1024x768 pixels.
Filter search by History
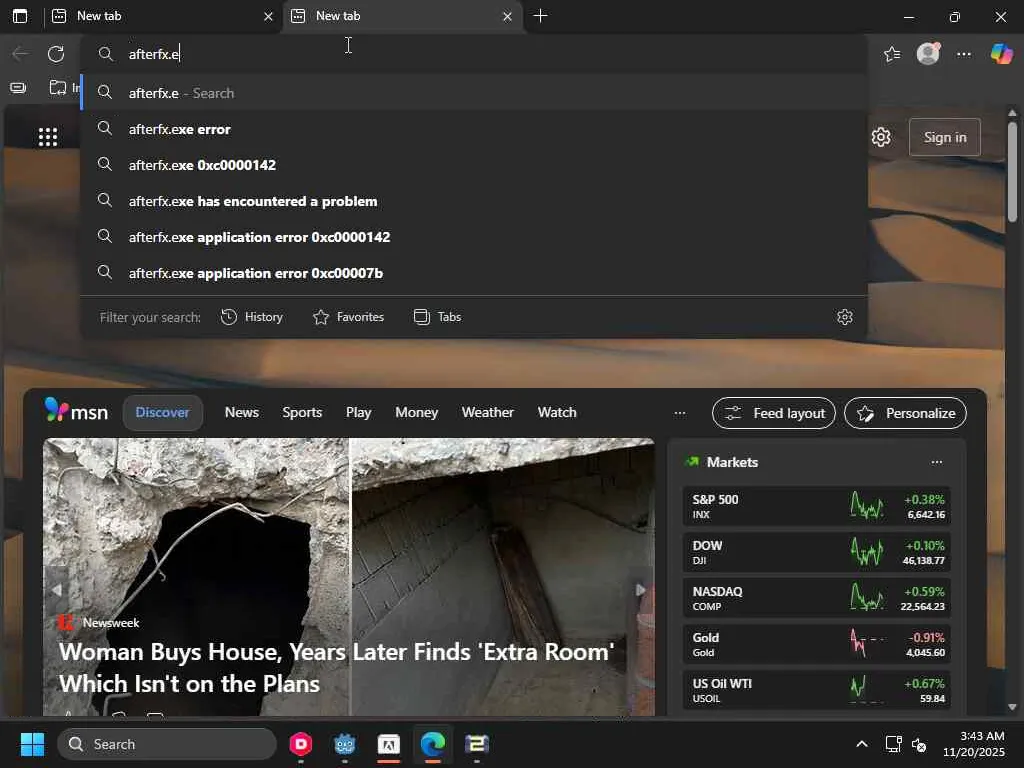252,317
